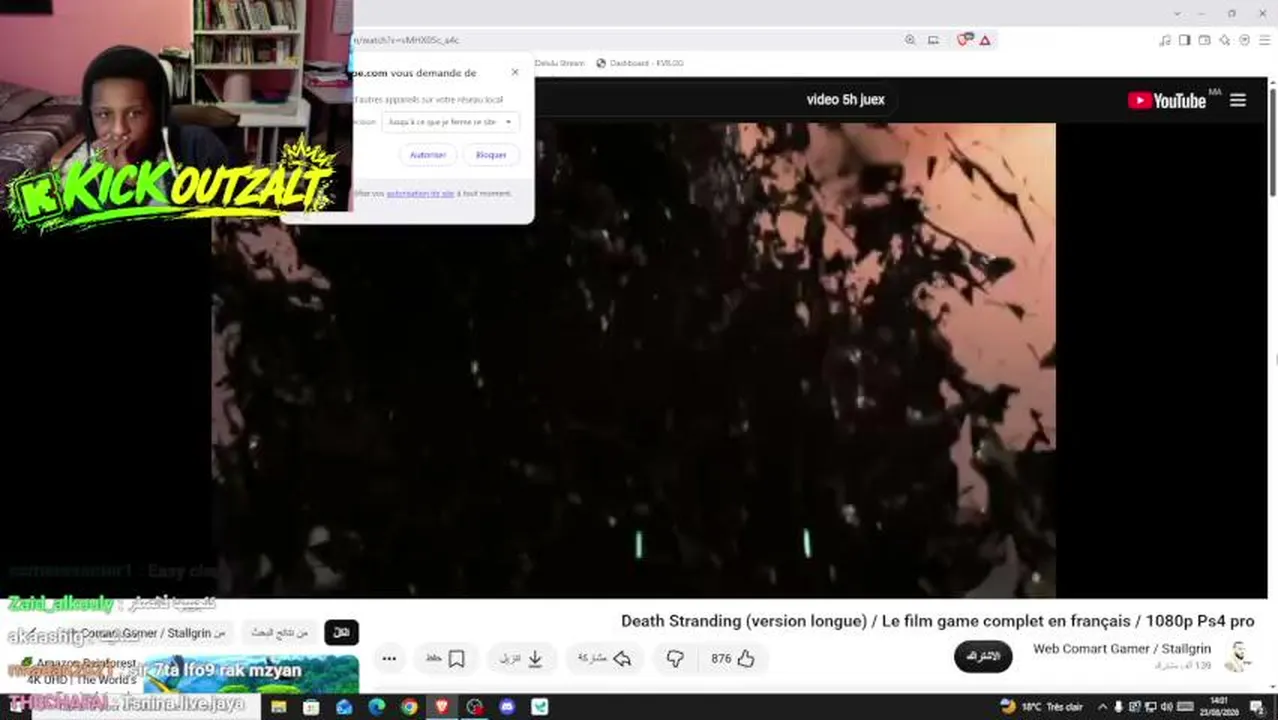Viewport: 1278px width, 720px height.
Task: Close the site permission popup
Action: pyautogui.click(x=515, y=72)
